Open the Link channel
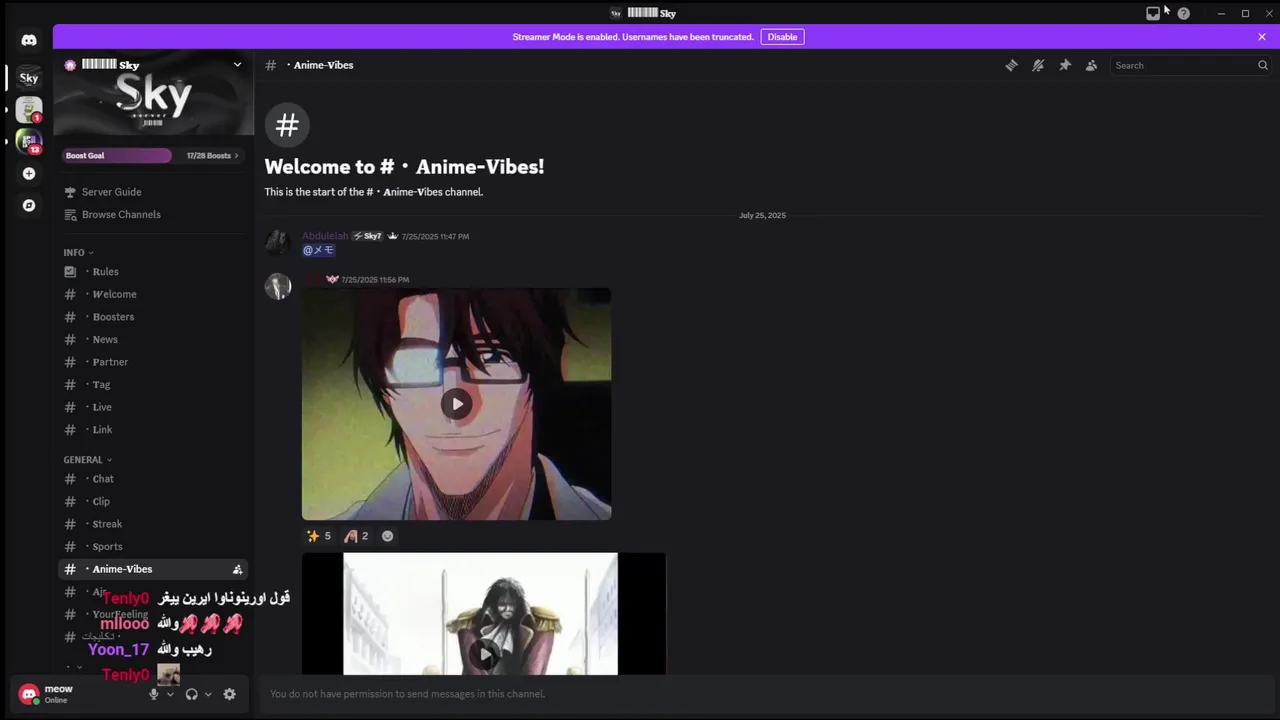 [x=153, y=430]
